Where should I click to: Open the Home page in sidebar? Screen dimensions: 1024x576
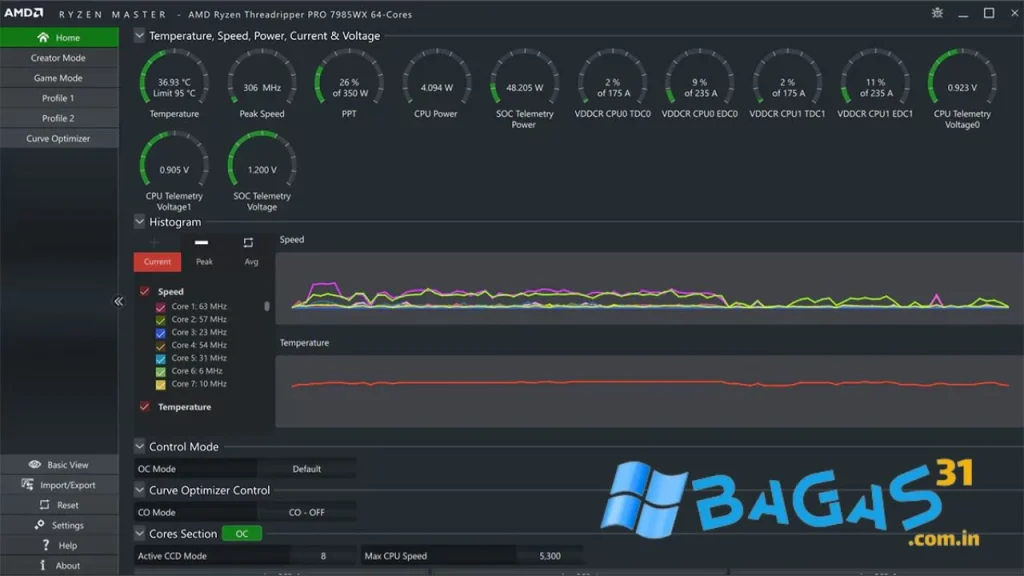coord(59,37)
